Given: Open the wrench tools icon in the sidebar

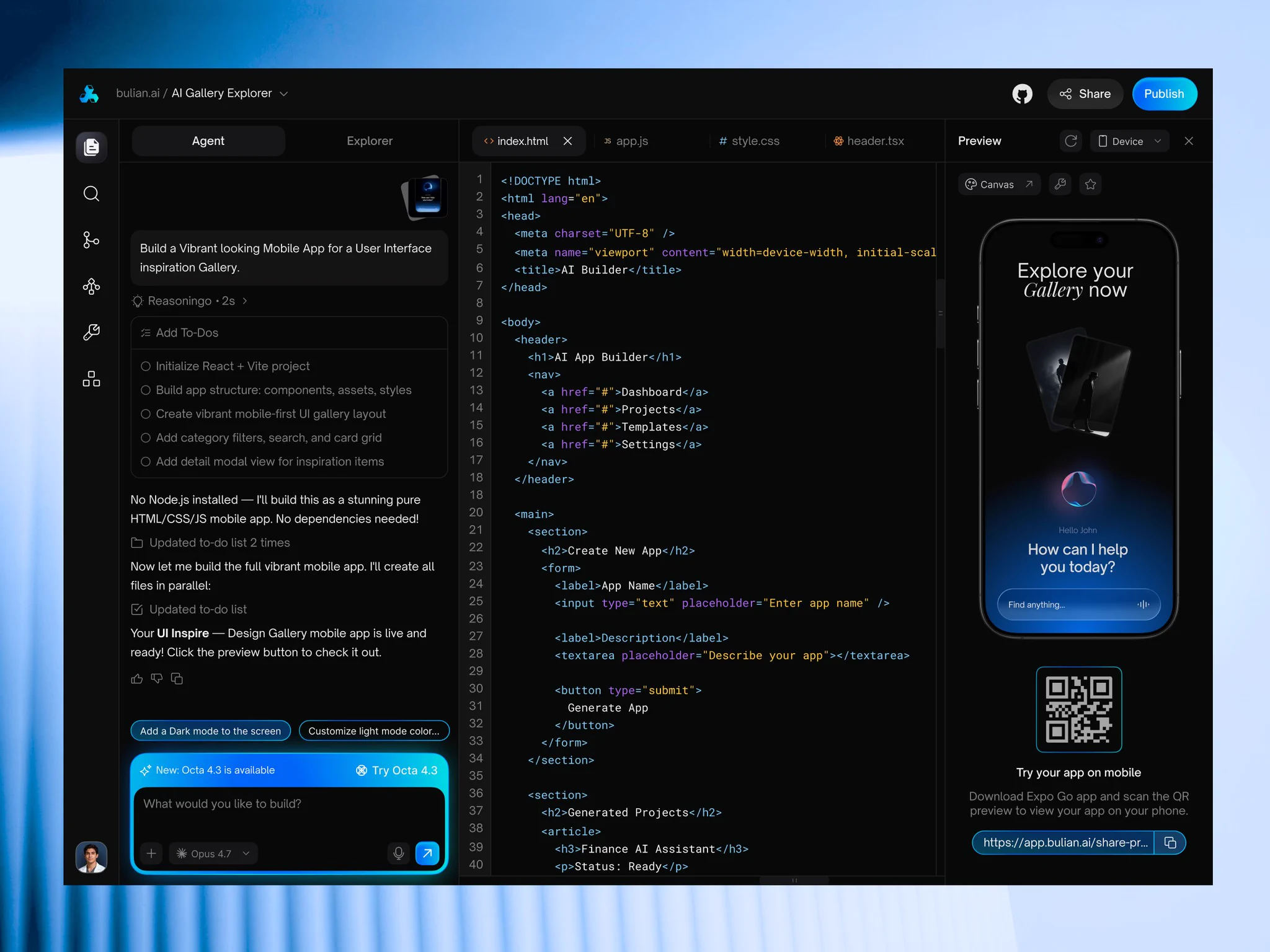Looking at the screenshot, I should click(91, 332).
